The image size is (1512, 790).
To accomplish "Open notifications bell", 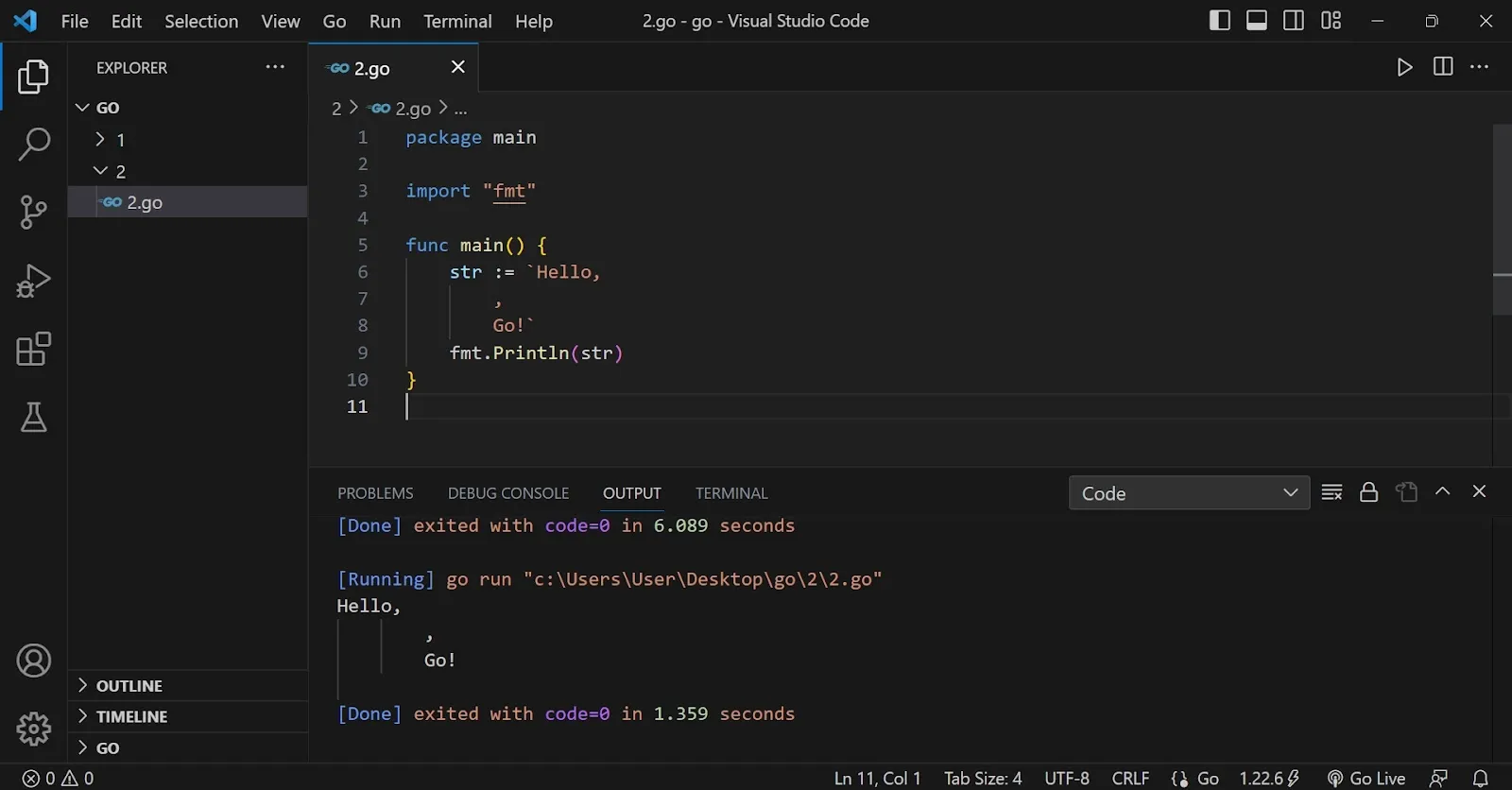I will tap(1481, 779).
